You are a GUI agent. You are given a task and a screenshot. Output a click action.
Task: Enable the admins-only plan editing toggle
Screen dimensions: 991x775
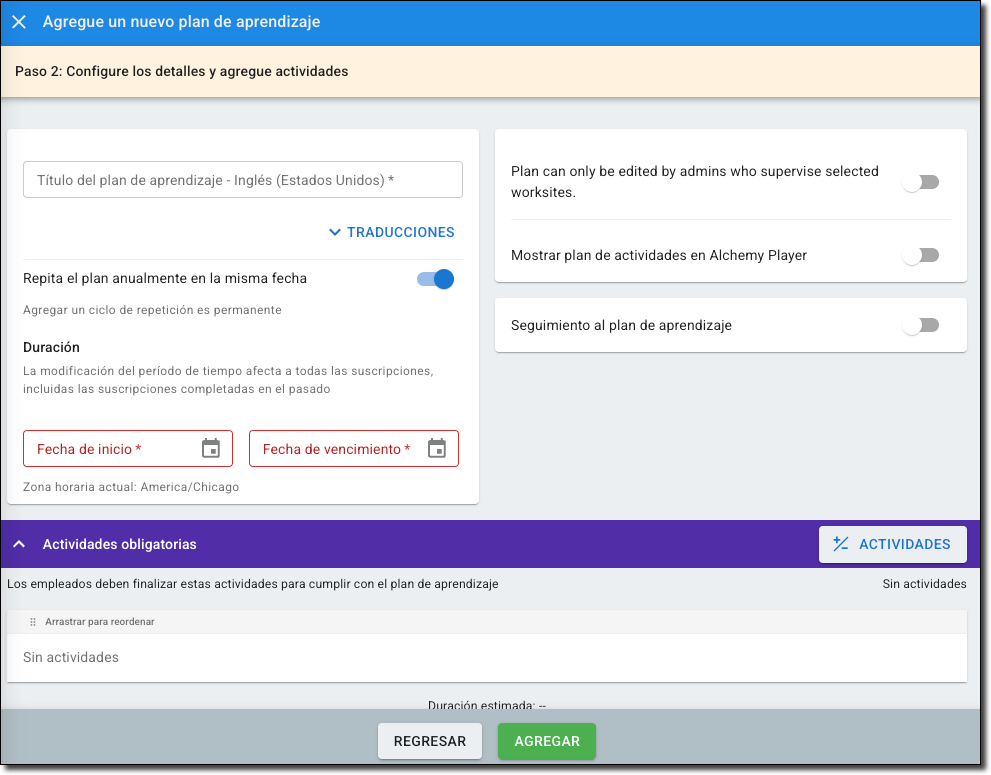point(921,182)
